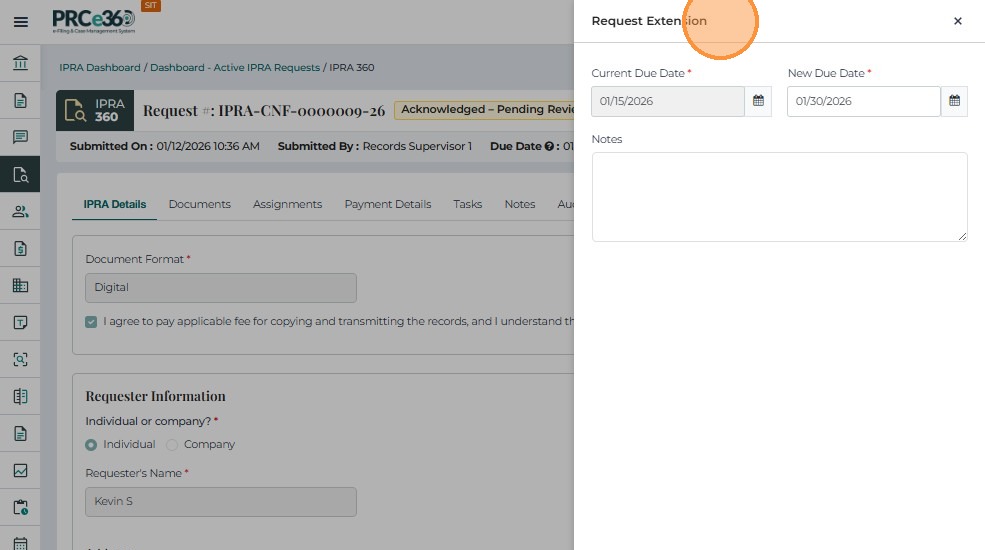Click the IPRA 360 breadcrumb text
This screenshot has width=985, height=550.
point(352,67)
